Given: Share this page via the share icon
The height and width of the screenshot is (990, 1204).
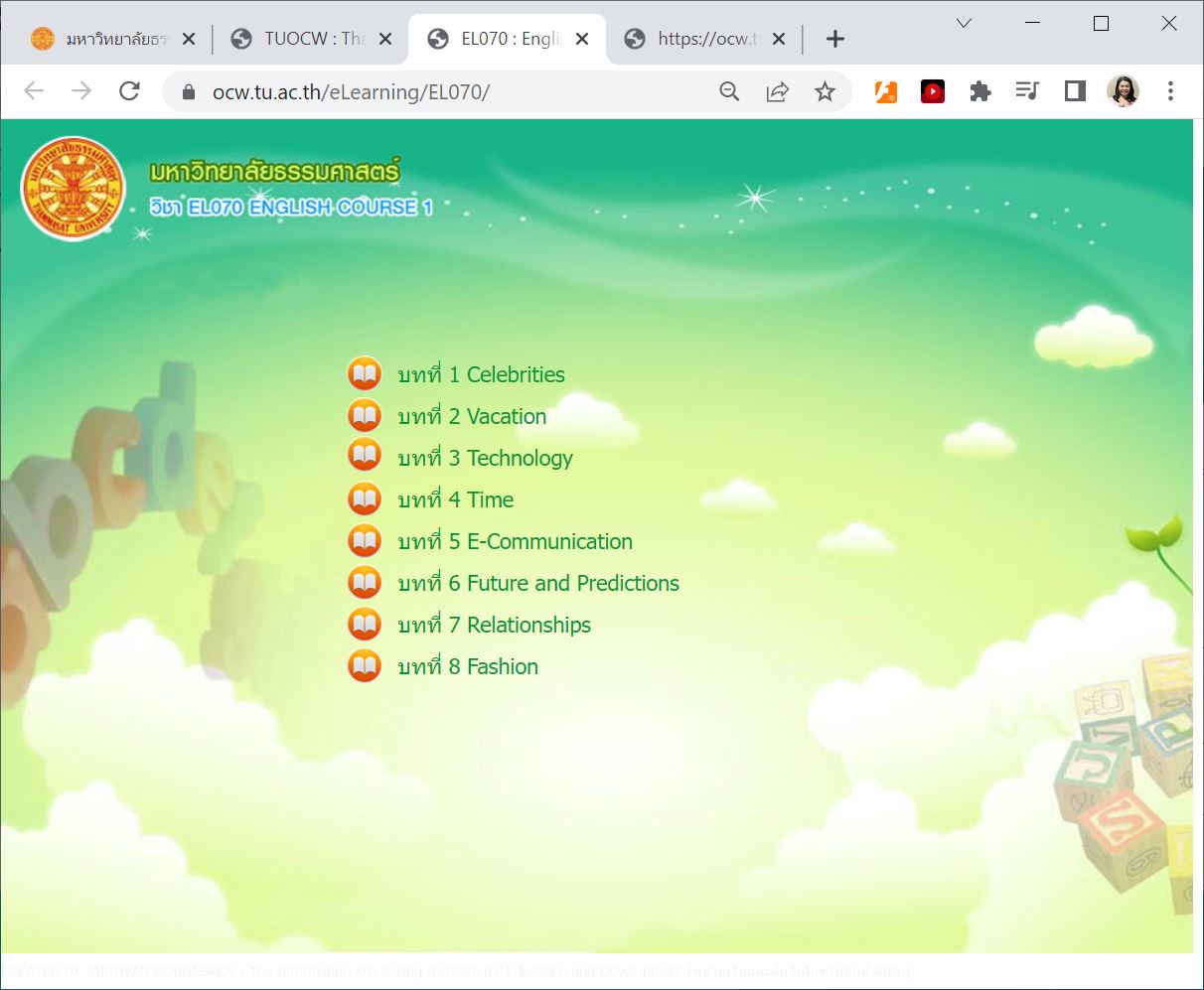Looking at the screenshot, I should 777,91.
